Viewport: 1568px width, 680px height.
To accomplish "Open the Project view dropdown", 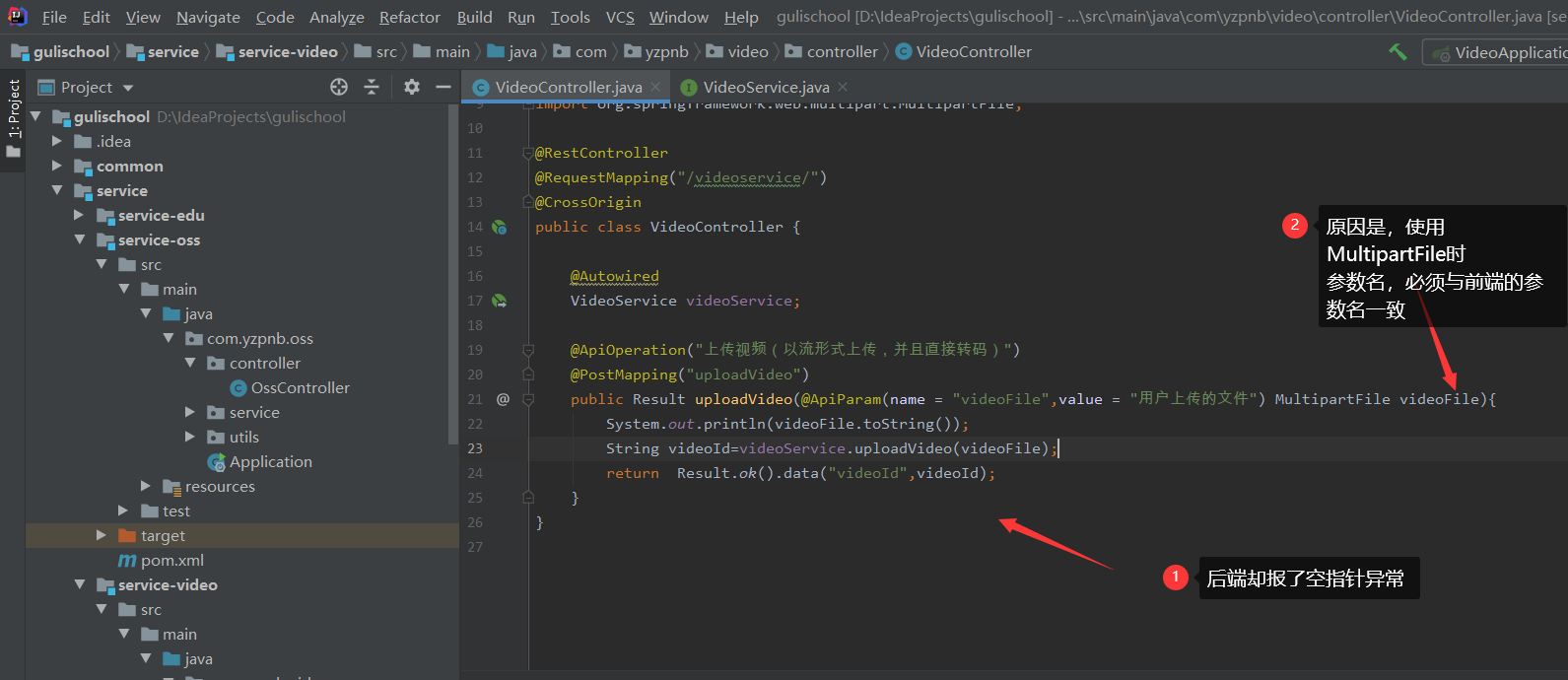I will coord(86,87).
